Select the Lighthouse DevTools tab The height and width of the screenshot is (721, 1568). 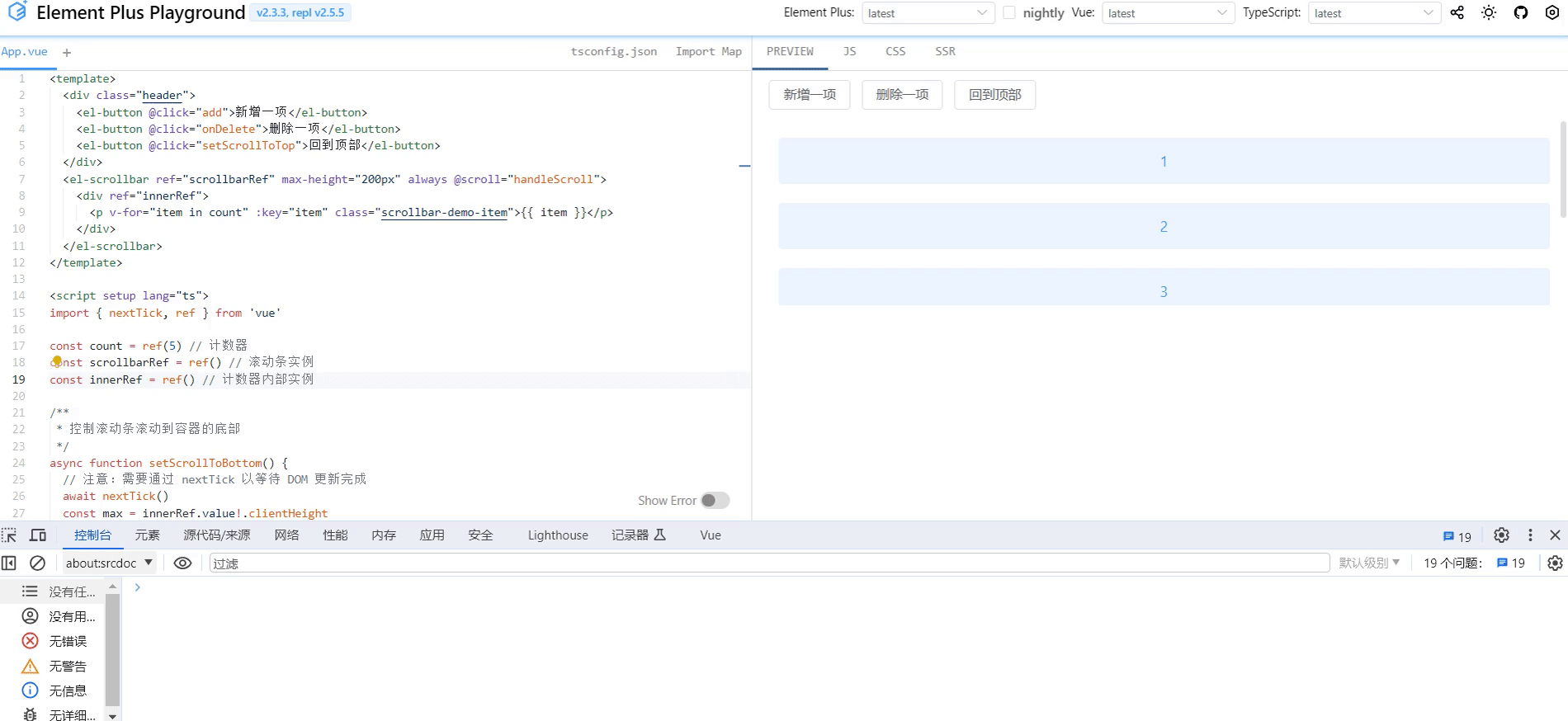(x=558, y=535)
